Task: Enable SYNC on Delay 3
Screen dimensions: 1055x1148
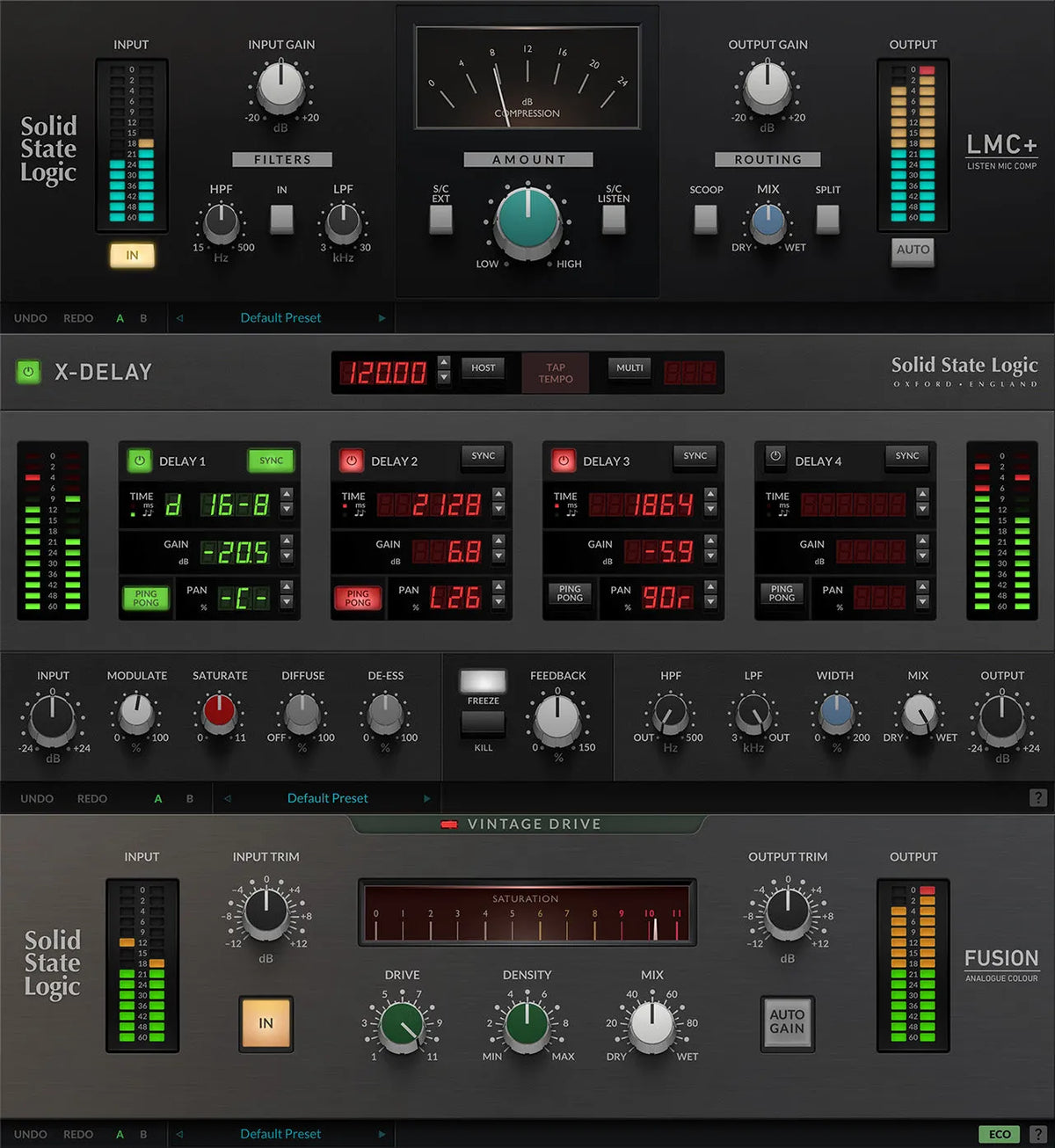Action: (x=695, y=456)
